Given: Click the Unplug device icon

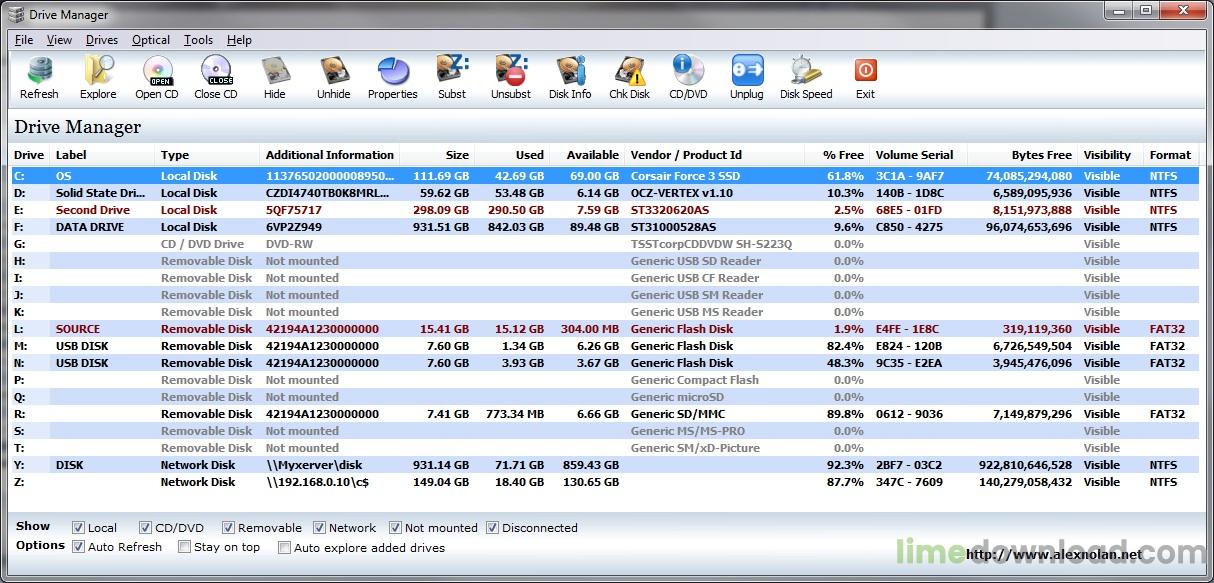Looking at the screenshot, I should point(746,72).
